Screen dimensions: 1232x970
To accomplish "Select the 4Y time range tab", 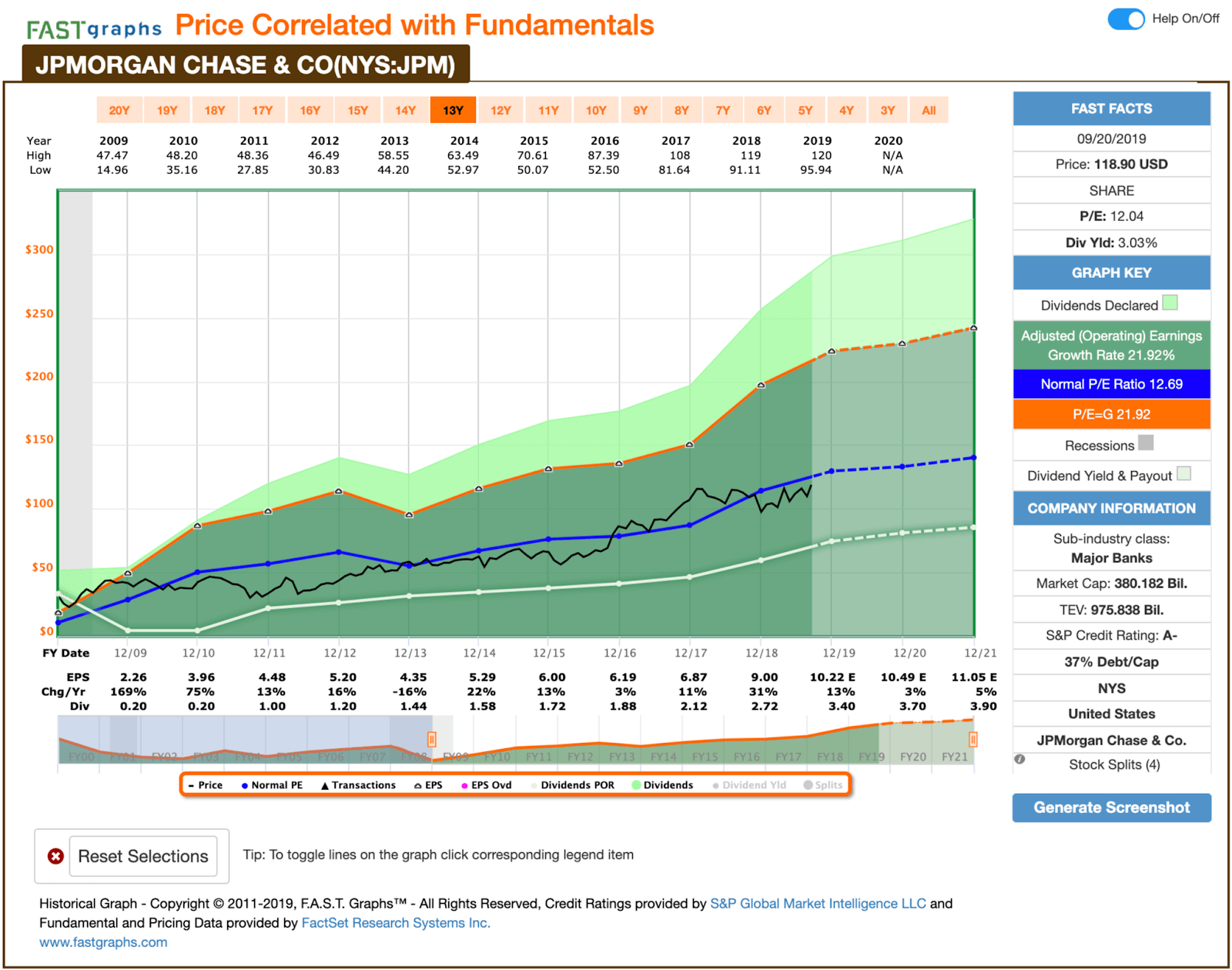I will coord(847,110).
